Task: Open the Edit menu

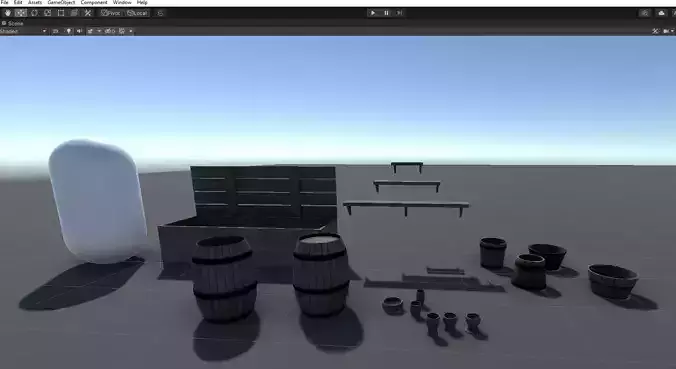Action: click(x=18, y=3)
